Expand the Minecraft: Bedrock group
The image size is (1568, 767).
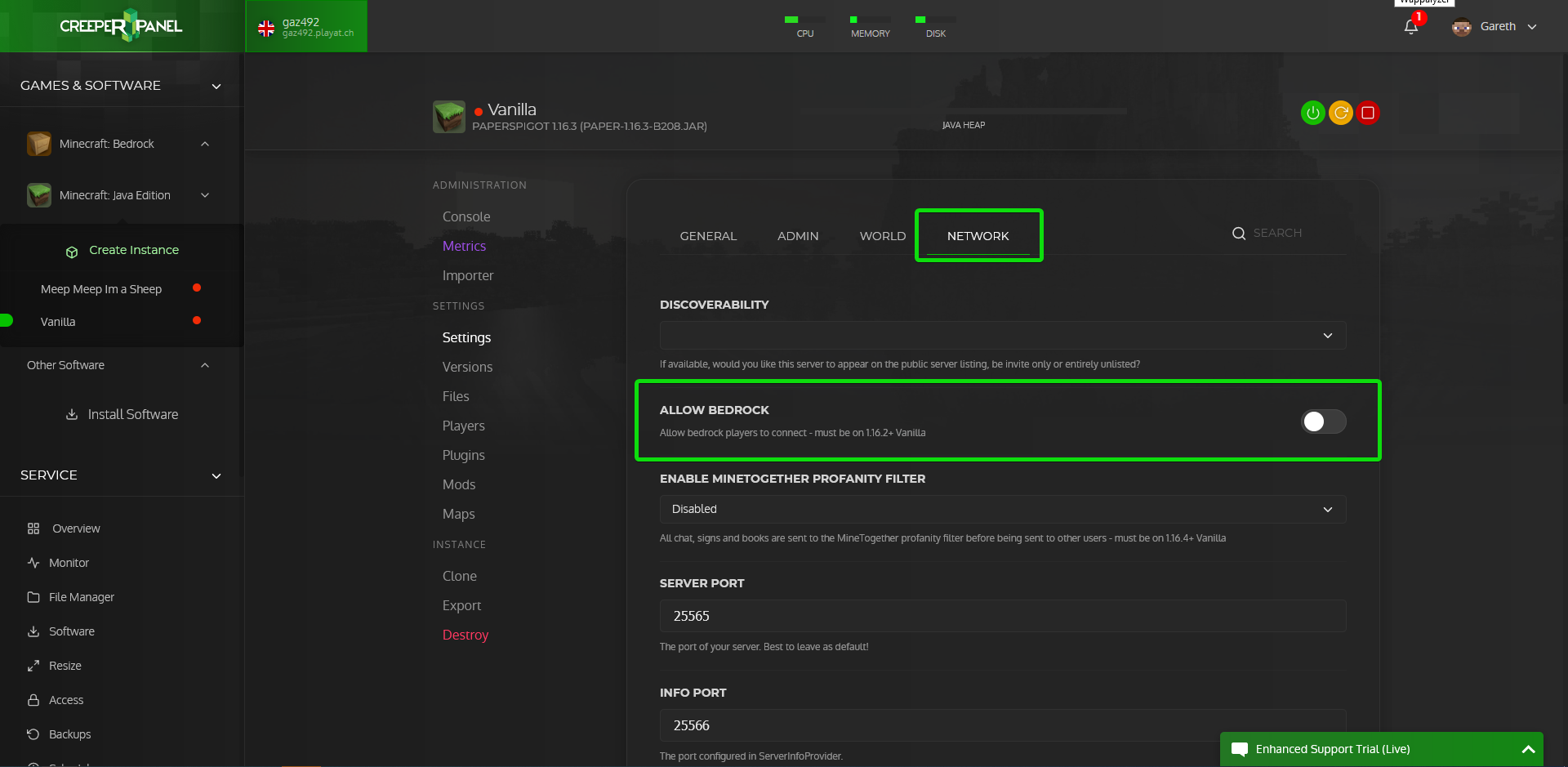click(205, 144)
